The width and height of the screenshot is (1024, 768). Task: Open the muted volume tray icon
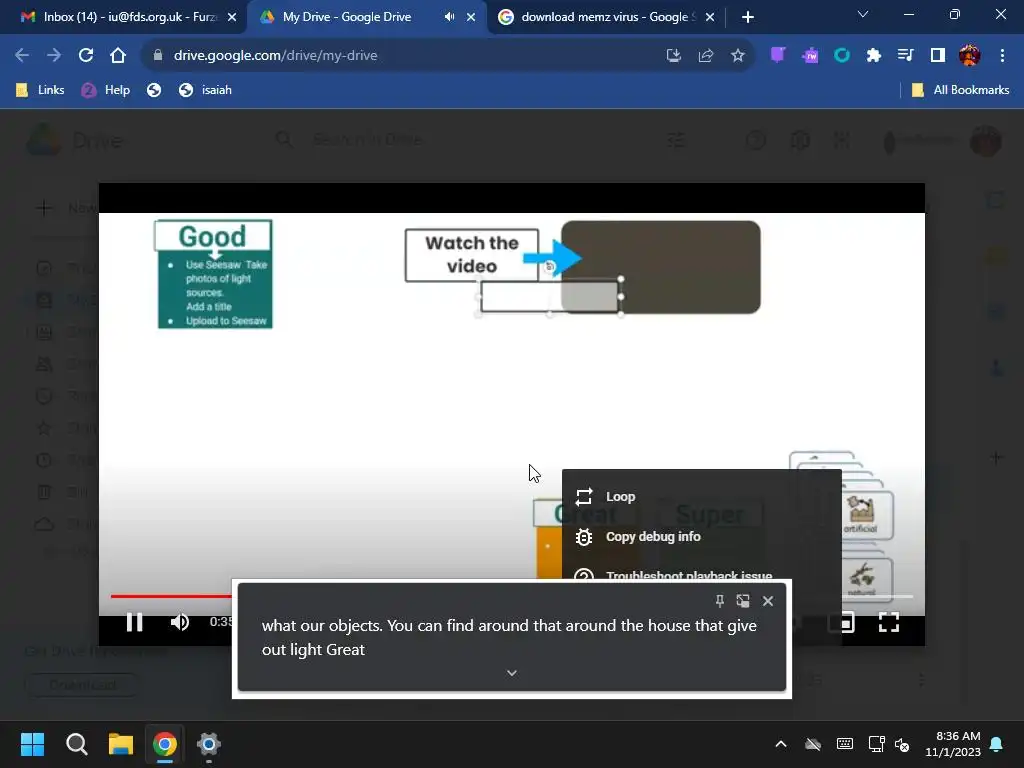(x=902, y=744)
